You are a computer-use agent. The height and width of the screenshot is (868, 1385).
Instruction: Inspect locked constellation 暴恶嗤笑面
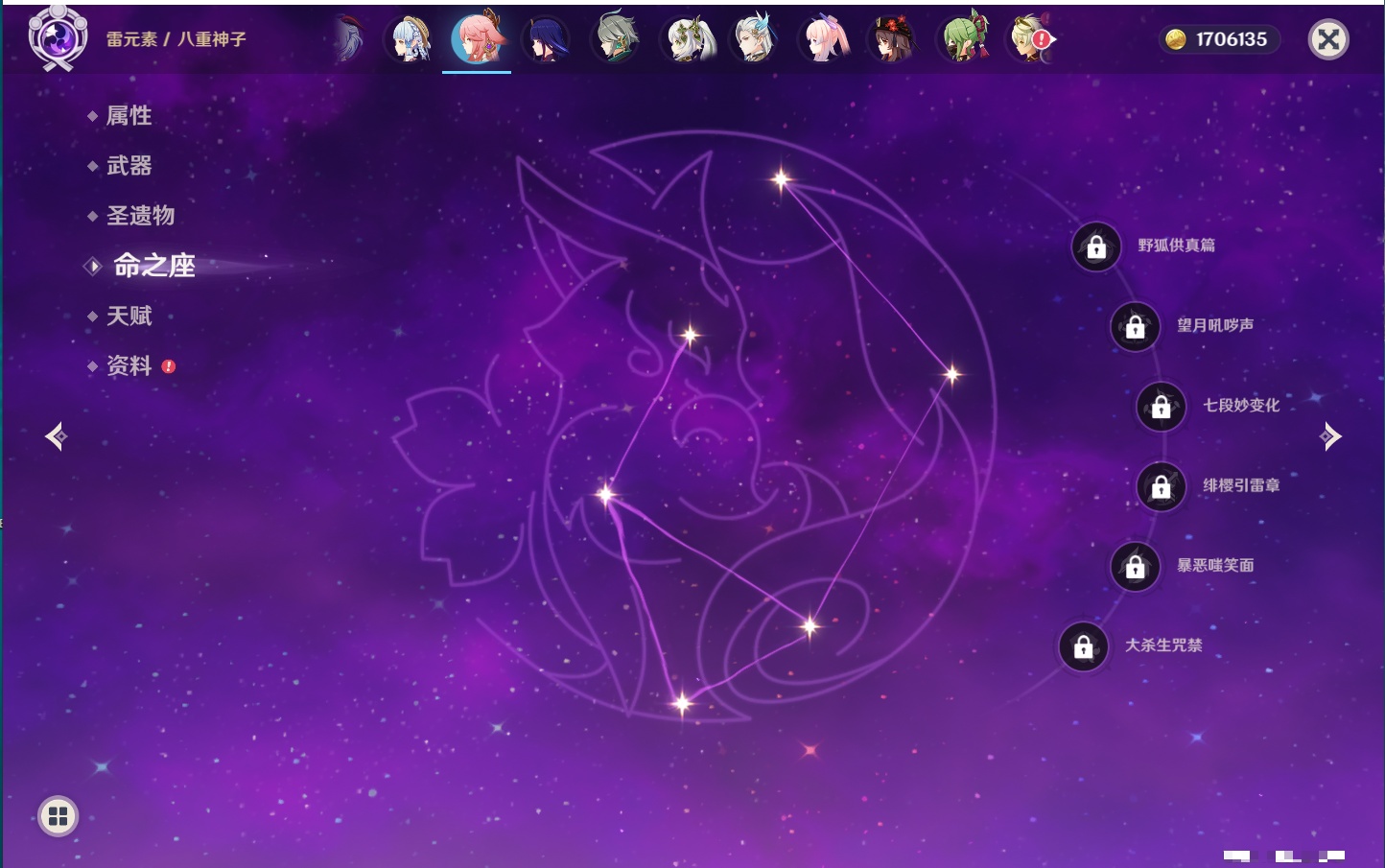click(1135, 567)
